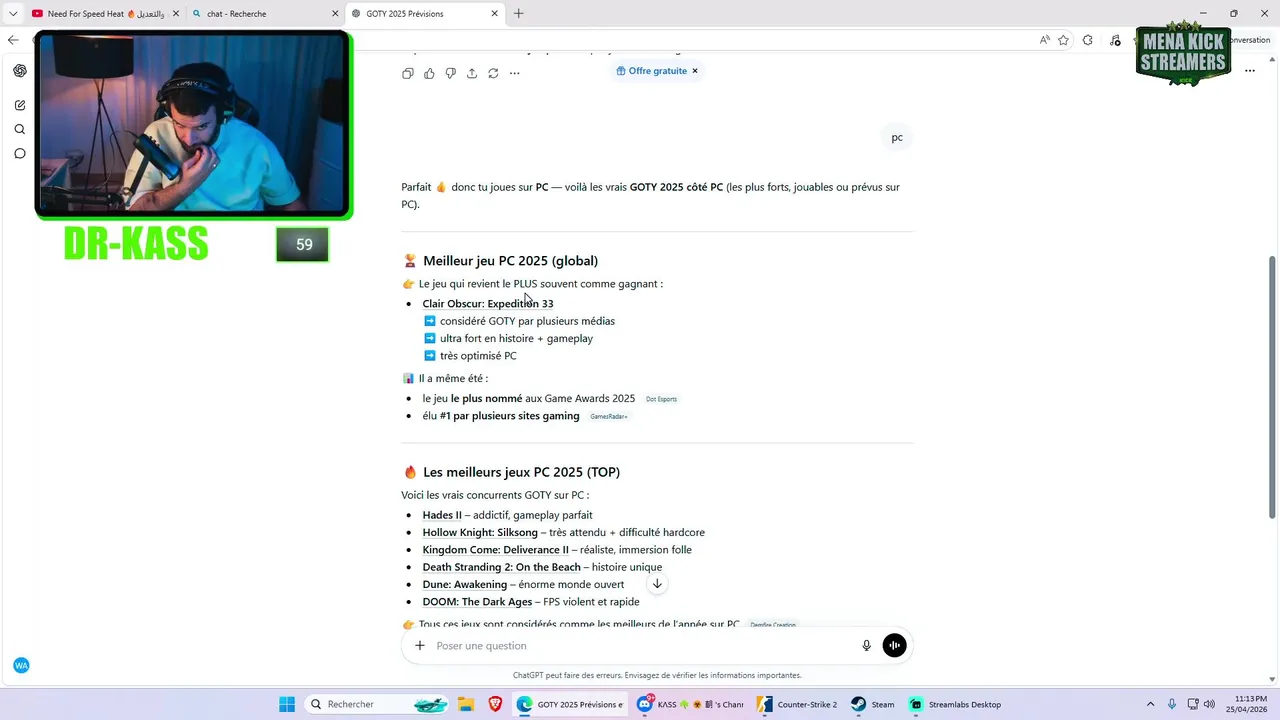This screenshot has width=1280, height=720.
Task: Click the heading 'Meilleur jeu PC 2025 (global)'
Action: [x=510, y=261]
